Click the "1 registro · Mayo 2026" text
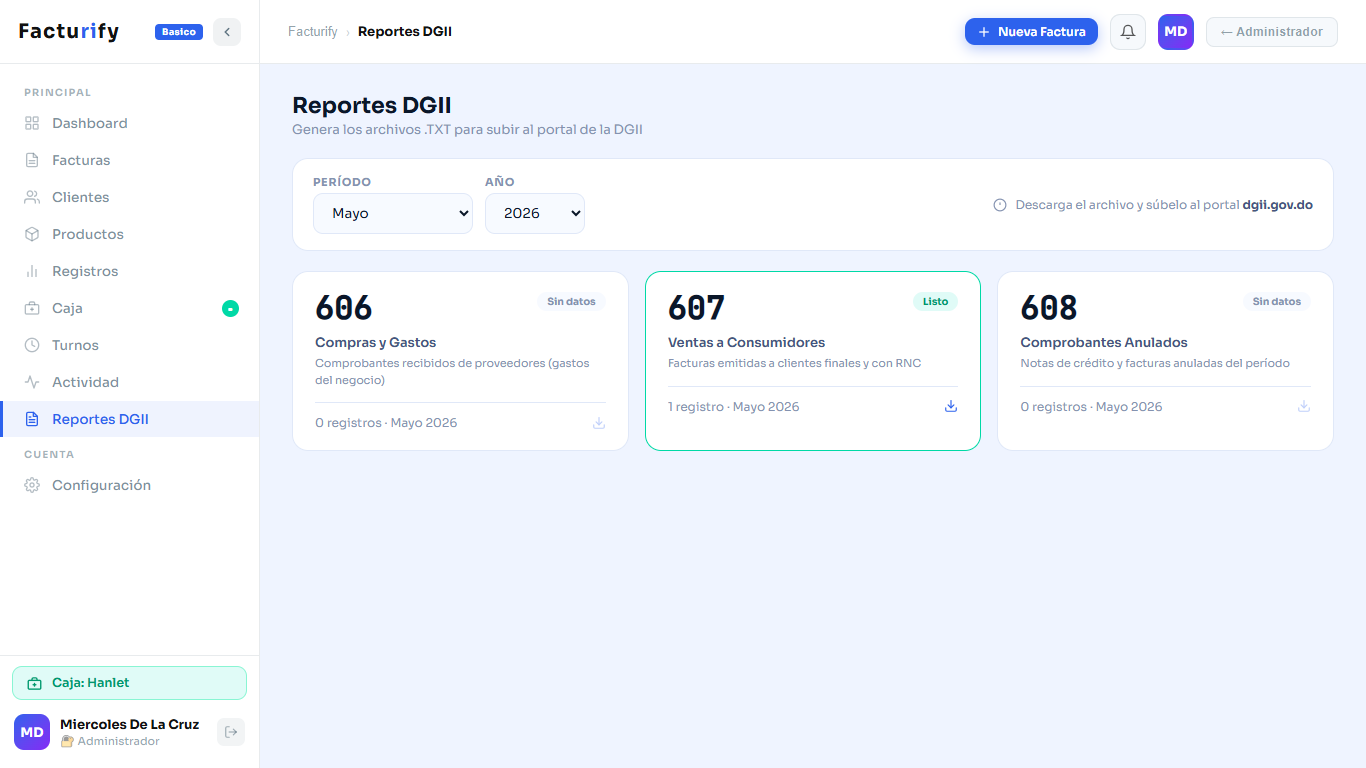Screen dimensions: 1366x768 click(x=734, y=407)
